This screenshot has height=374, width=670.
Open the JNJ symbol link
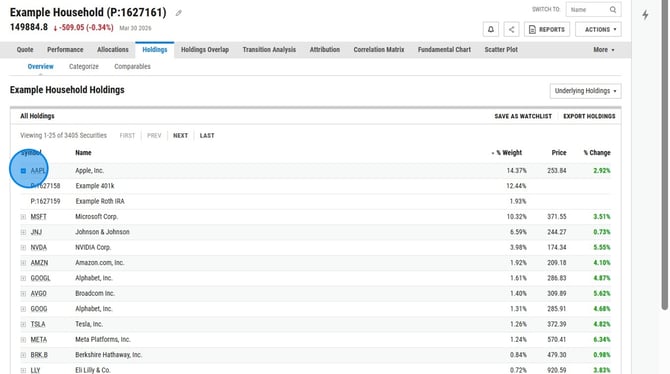[36, 232]
